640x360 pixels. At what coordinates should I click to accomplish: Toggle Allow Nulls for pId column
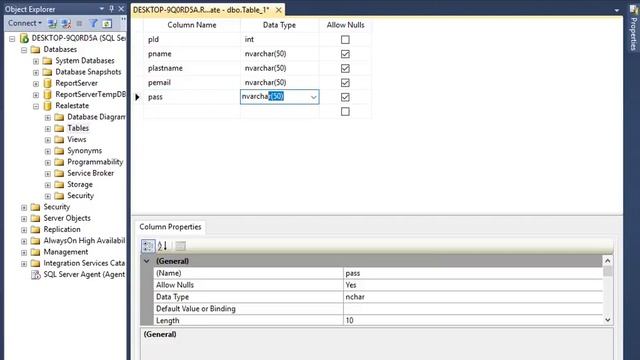click(345, 40)
